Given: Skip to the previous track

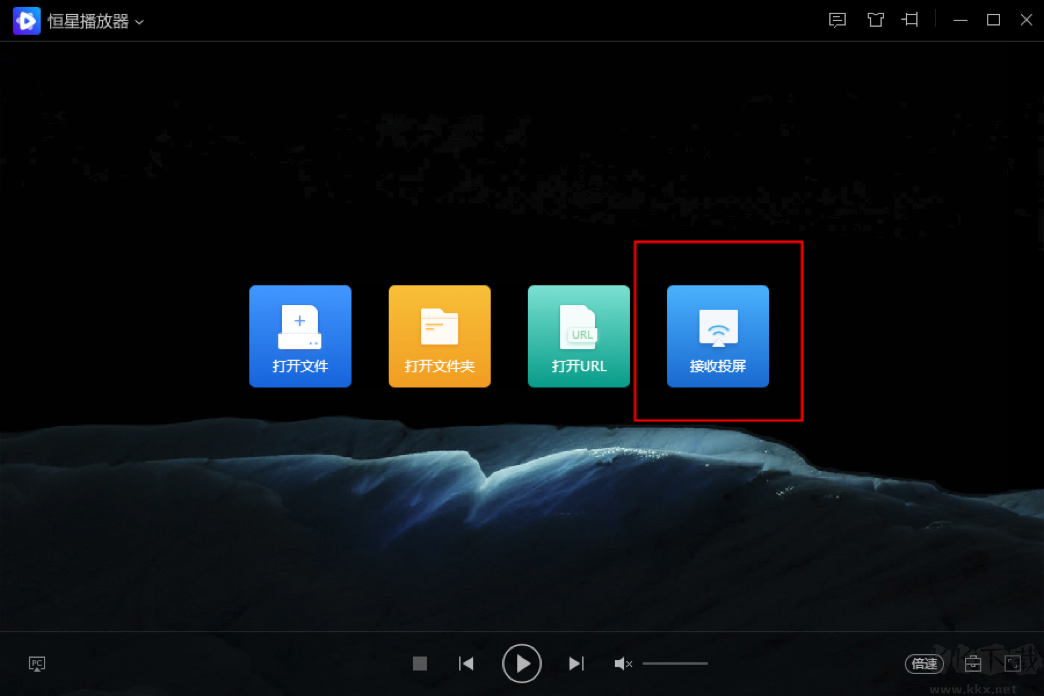Looking at the screenshot, I should click(466, 663).
